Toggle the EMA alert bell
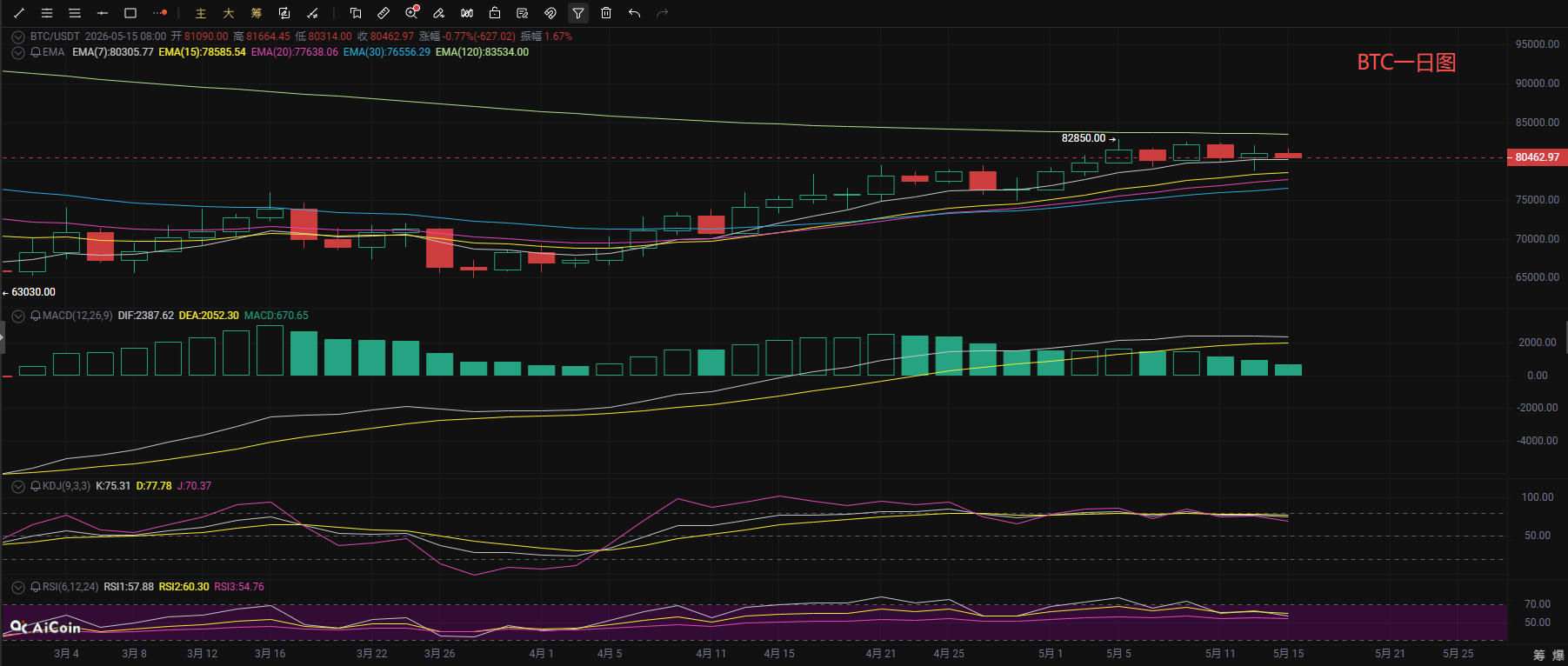The width and height of the screenshot is (1568, 666). pyautogui.click(x=36, y=52)
